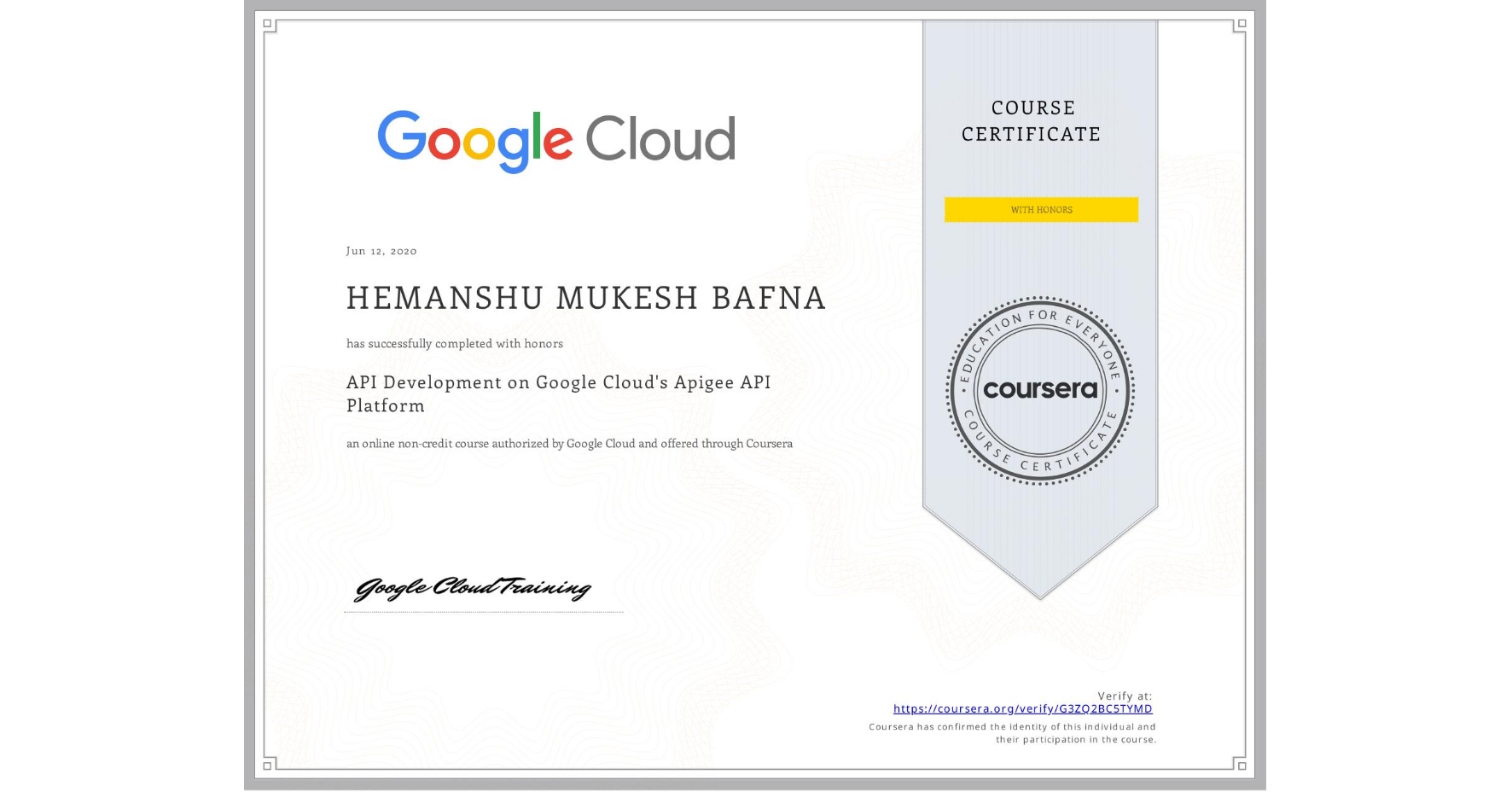Viewport: 1512px width, 792px height.
Task: Click the coursera wordmark inside the seal
Action: click(x=1040, y=389)
